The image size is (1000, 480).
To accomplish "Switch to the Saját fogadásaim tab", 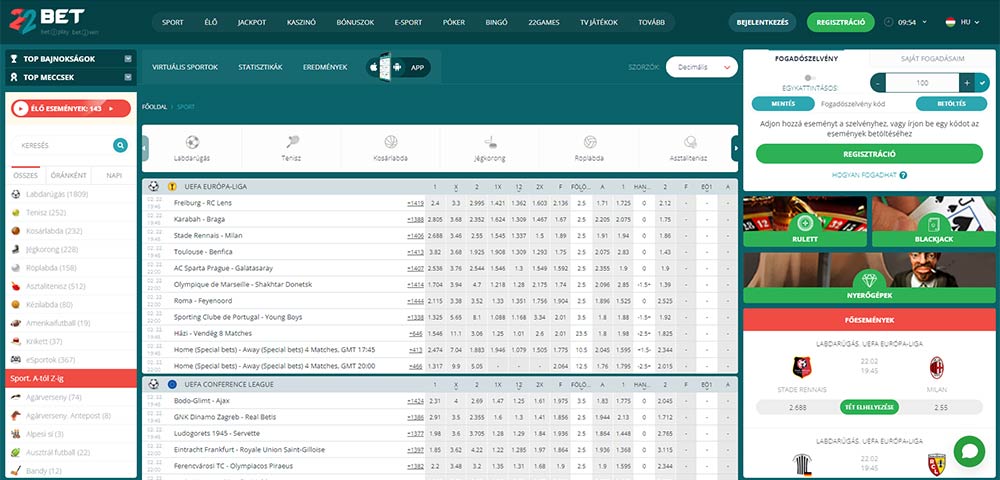I will pyautogui.click(x=932, y=59).
